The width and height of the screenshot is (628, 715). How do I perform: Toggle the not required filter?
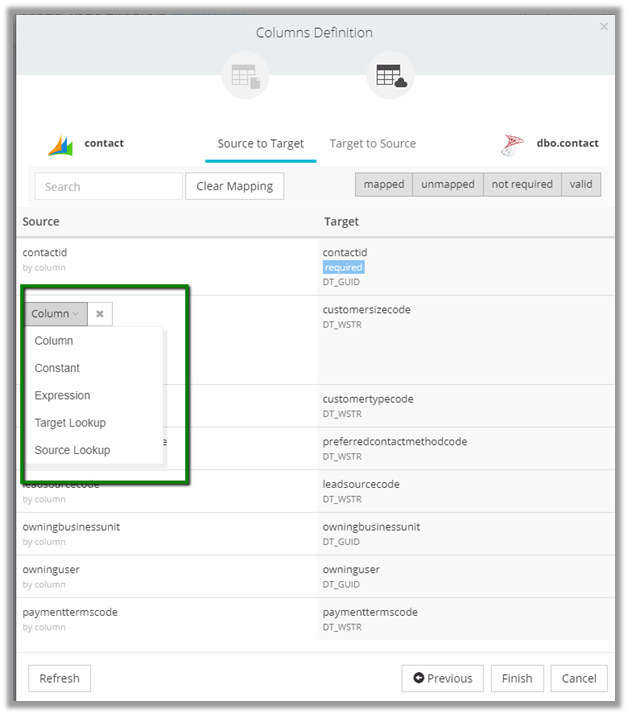point(521,185)
